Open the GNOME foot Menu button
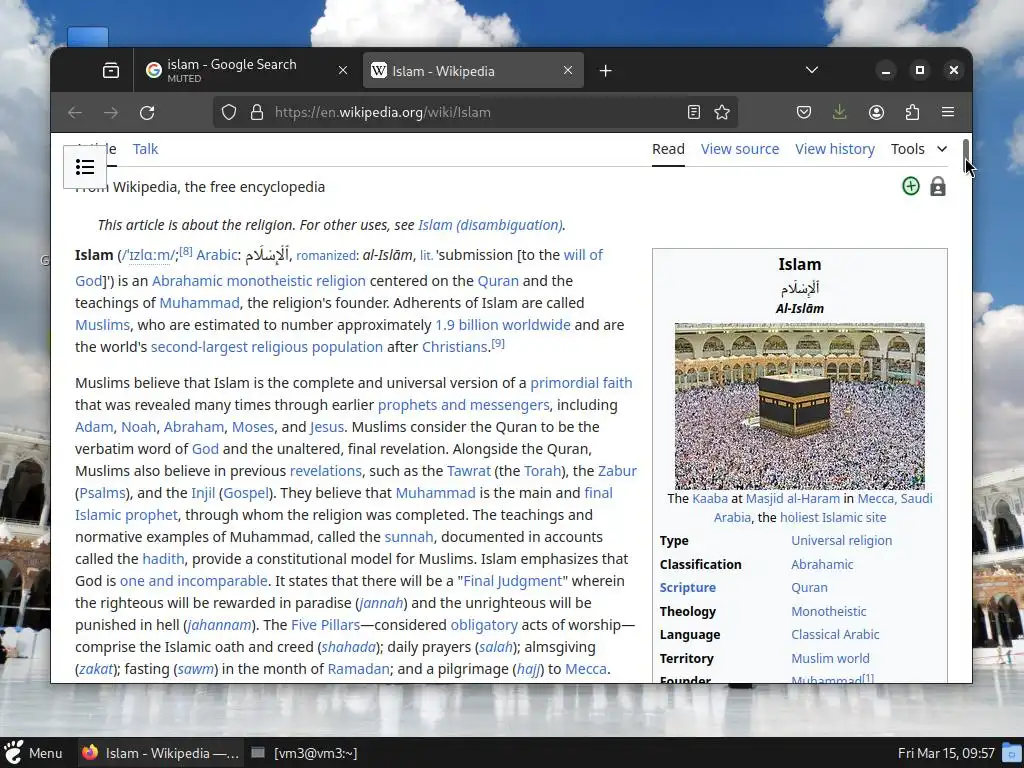This screenshot has width=1024, height=768. click(33, 753)
